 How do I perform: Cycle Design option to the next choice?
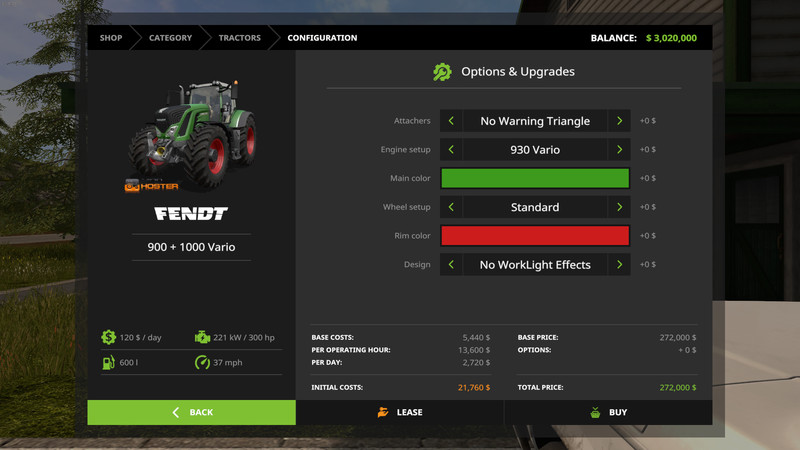coord(620,265)
